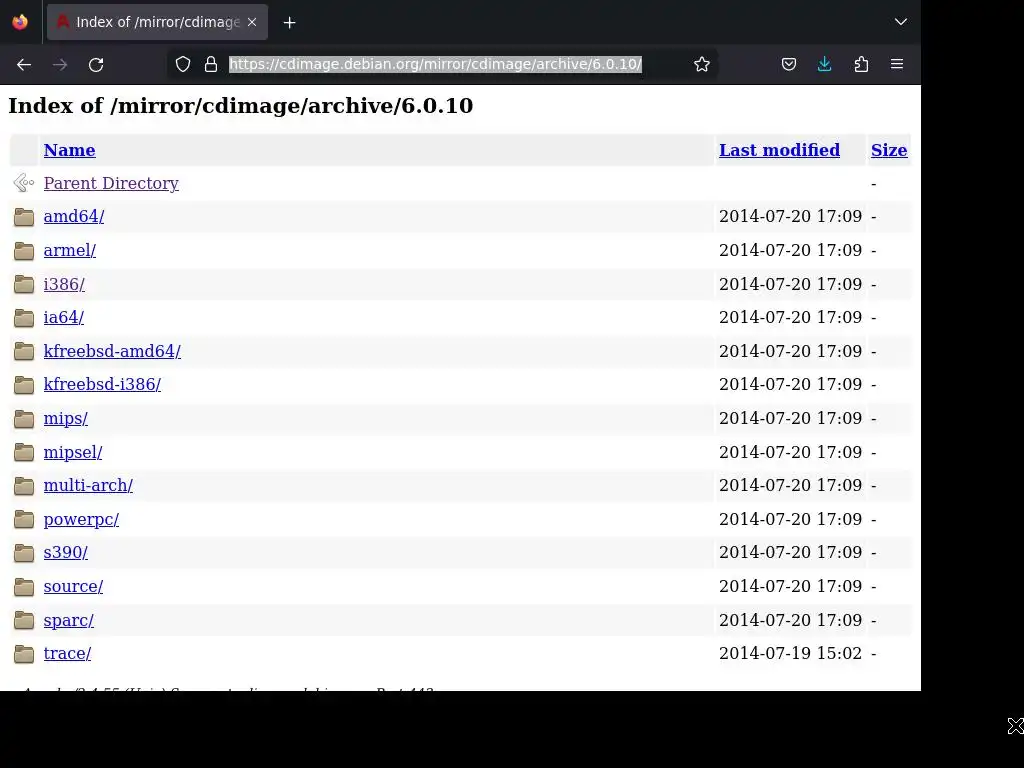The height and width of the screenshot is (768, 1024).
Task: Click the folder icon beside armel/
Action: point(24,251)
